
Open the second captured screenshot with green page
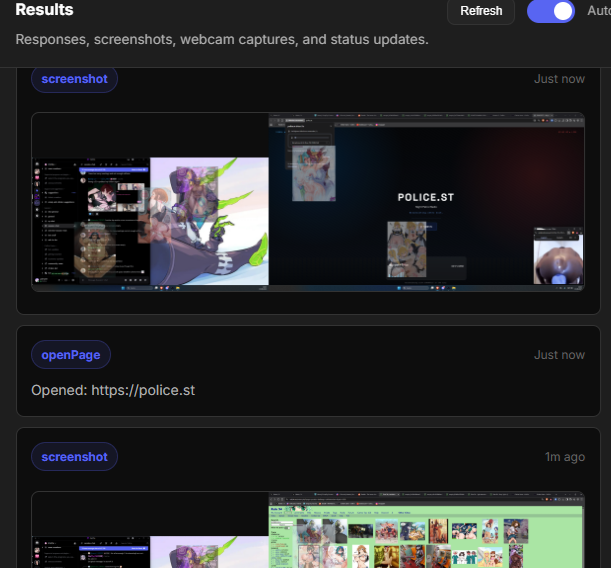pyautogui.click(x=308, y=530)
